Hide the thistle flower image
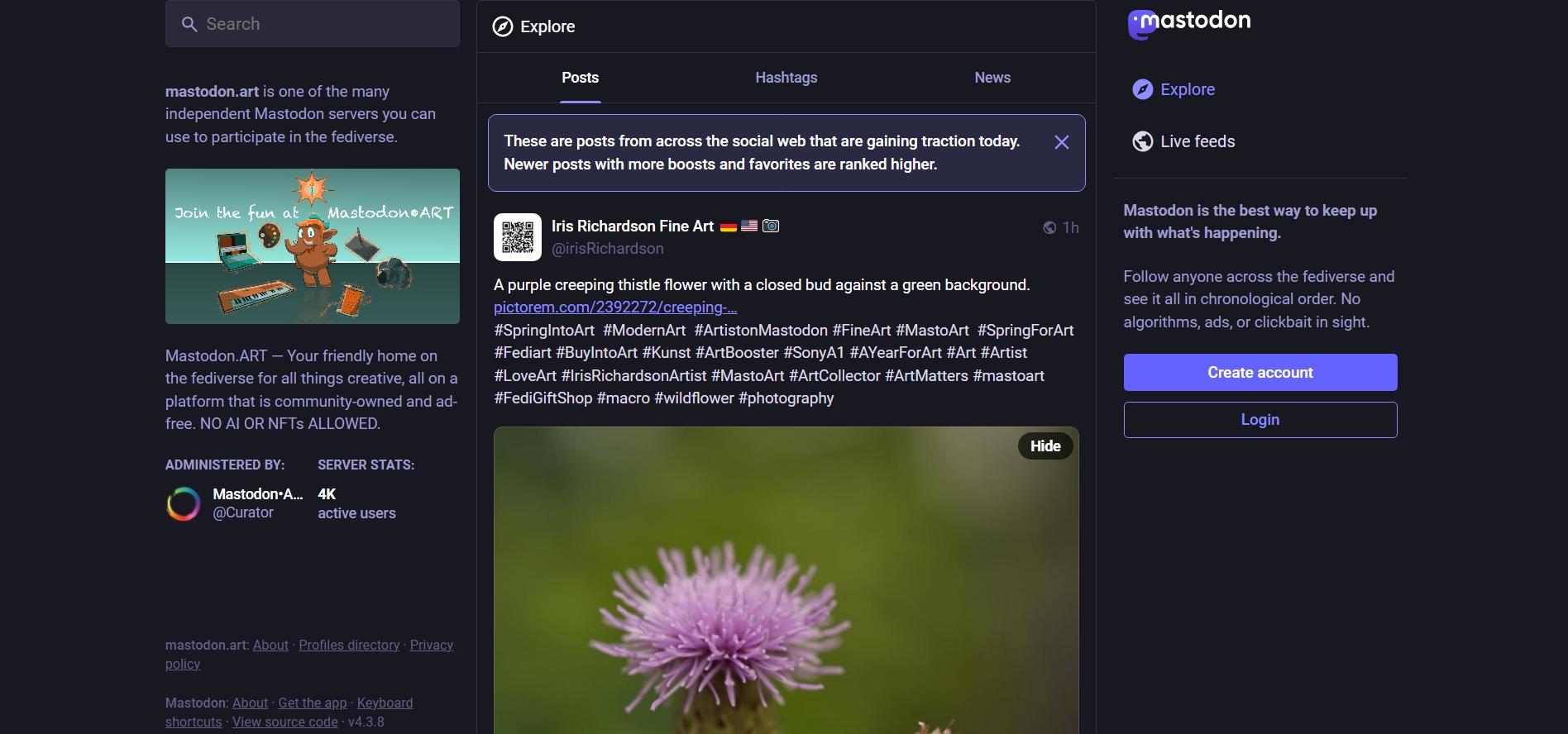Image resolution: width=1568 pixels, height=734 pixels. (1045, 446)
